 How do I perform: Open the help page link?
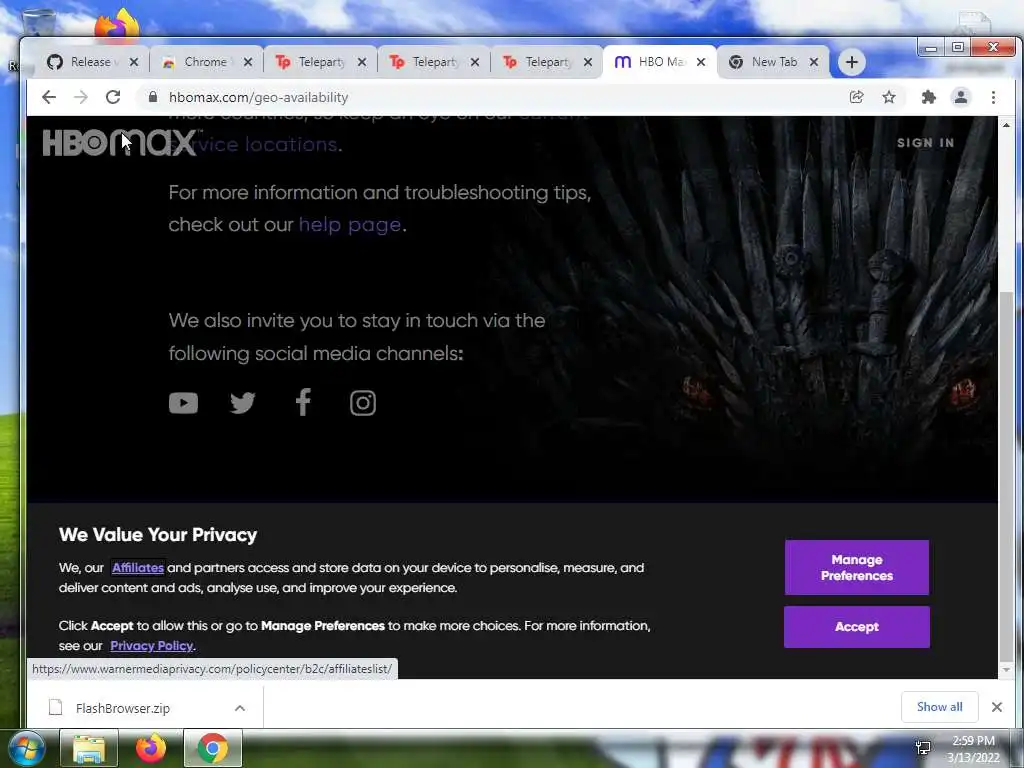click(349, 225)
